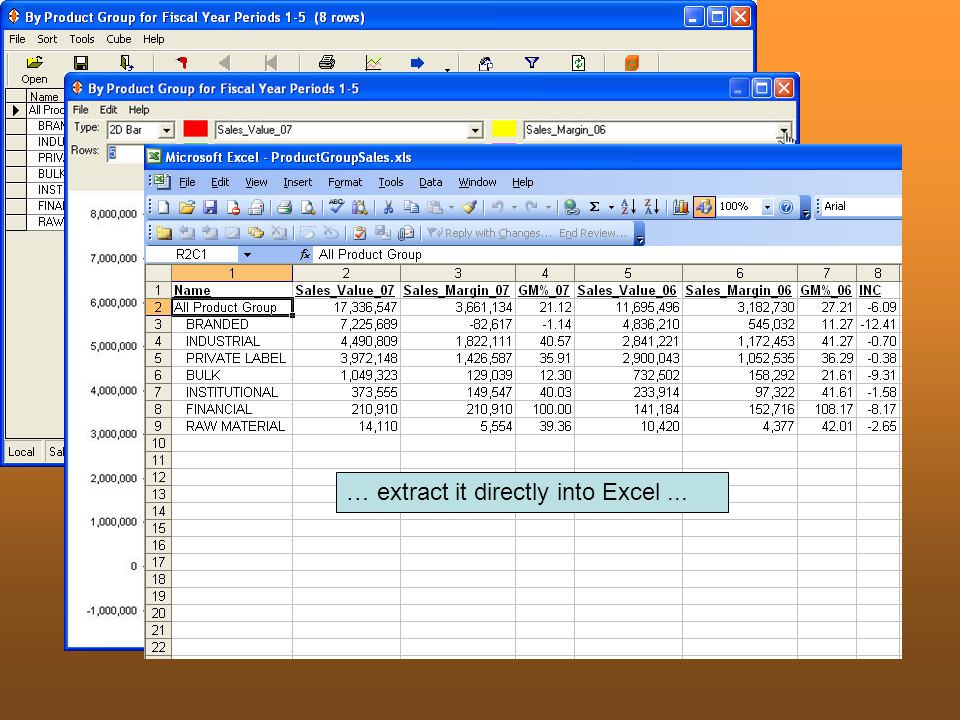Viewport: 960px width, 720px height.
Task: Click the Sales_Value_07 column heading cell
Action: 346,290
